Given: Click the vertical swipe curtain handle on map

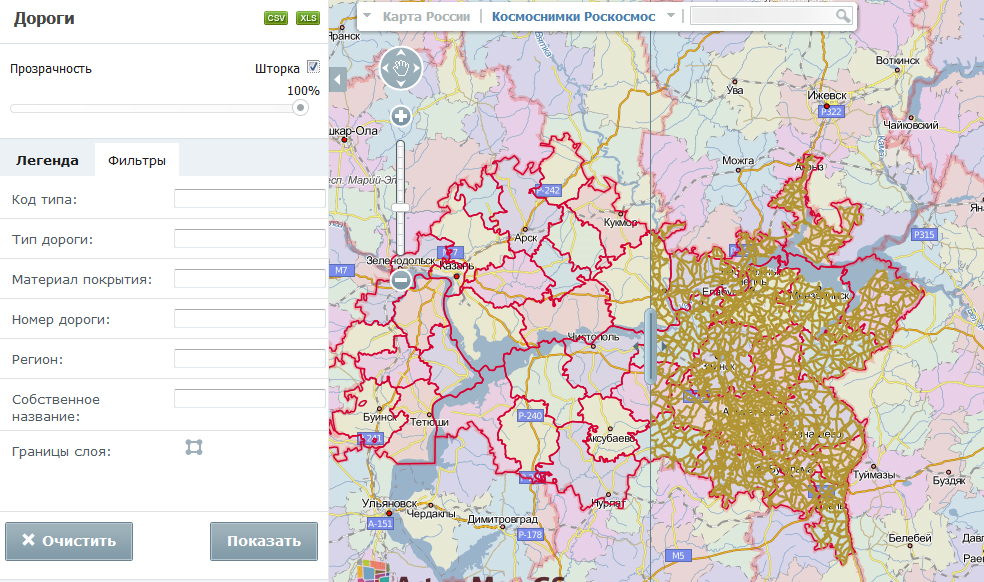Looking at the screenshot, I should pyautogui.click(x=651, y=345).
